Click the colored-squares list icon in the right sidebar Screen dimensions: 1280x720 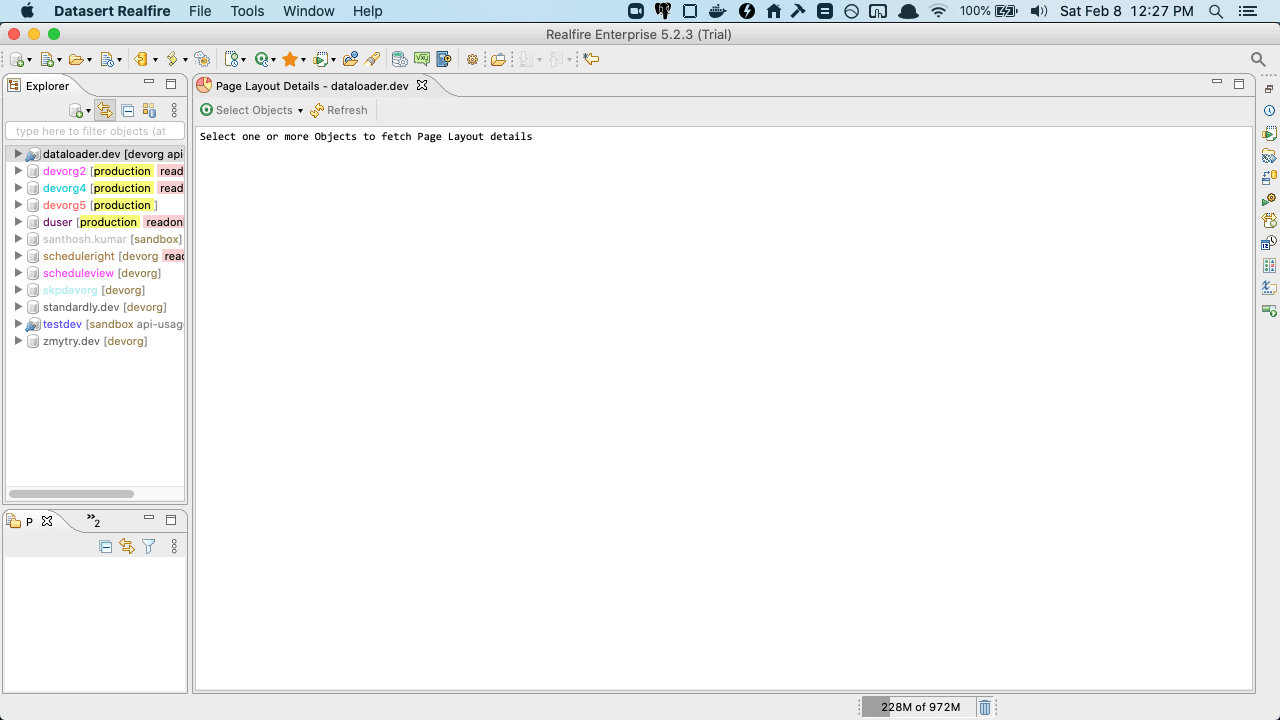1269,265
